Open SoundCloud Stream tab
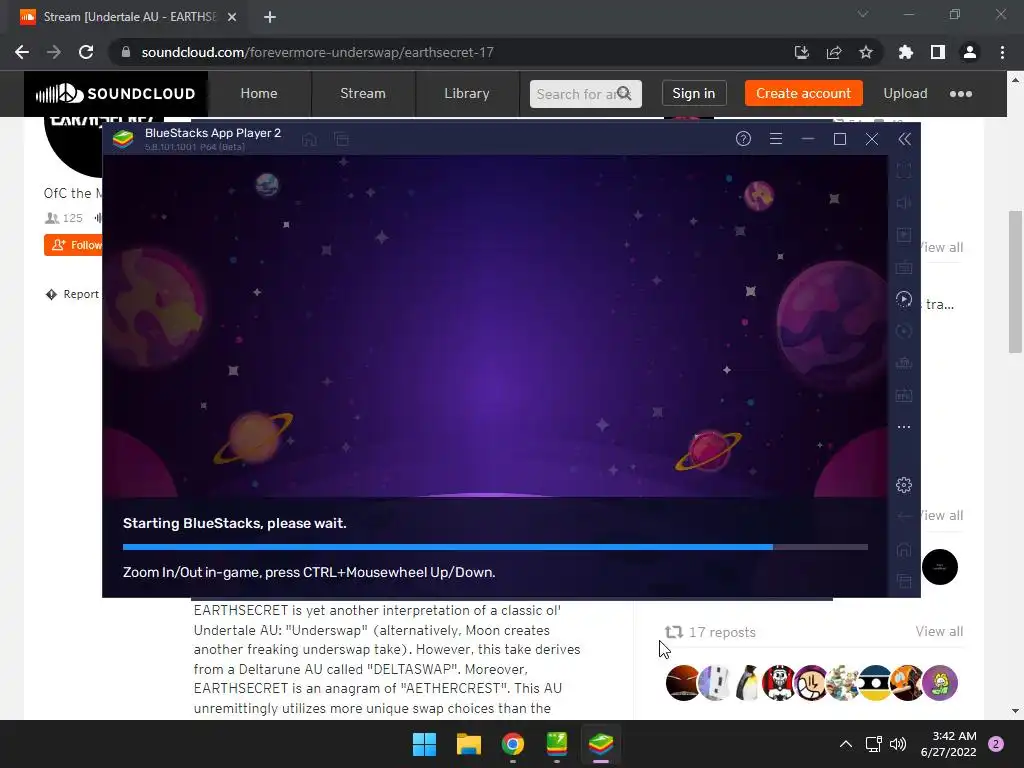The image size is (1024, 768). click(x=362, y=93)
